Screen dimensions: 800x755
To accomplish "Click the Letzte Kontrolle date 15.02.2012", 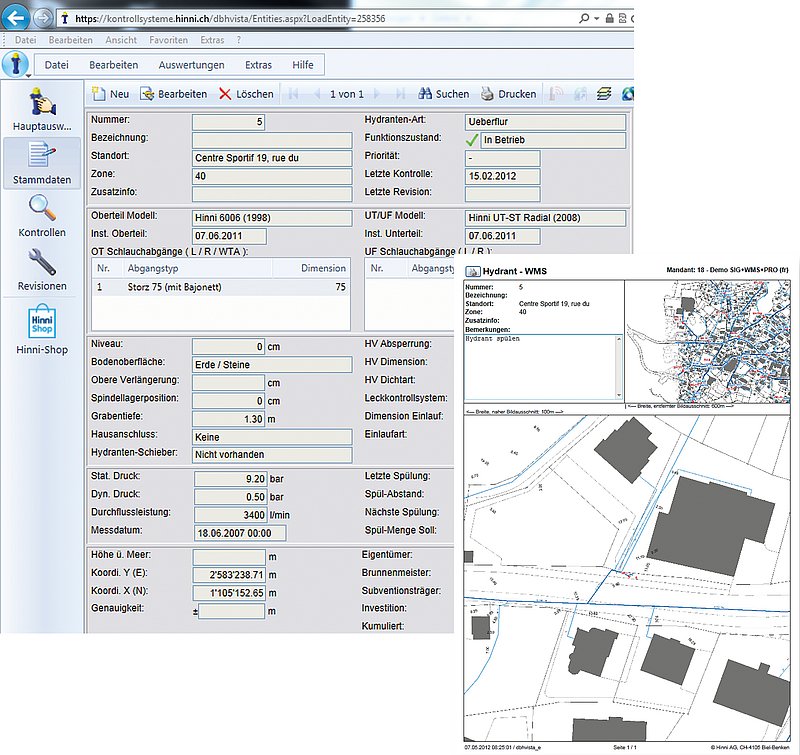I will [503, 177].
